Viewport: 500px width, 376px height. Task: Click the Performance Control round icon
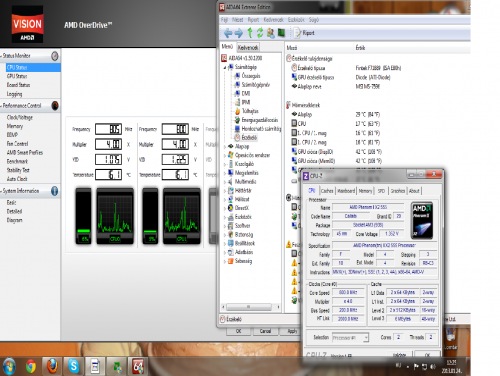tap(55, 106)
